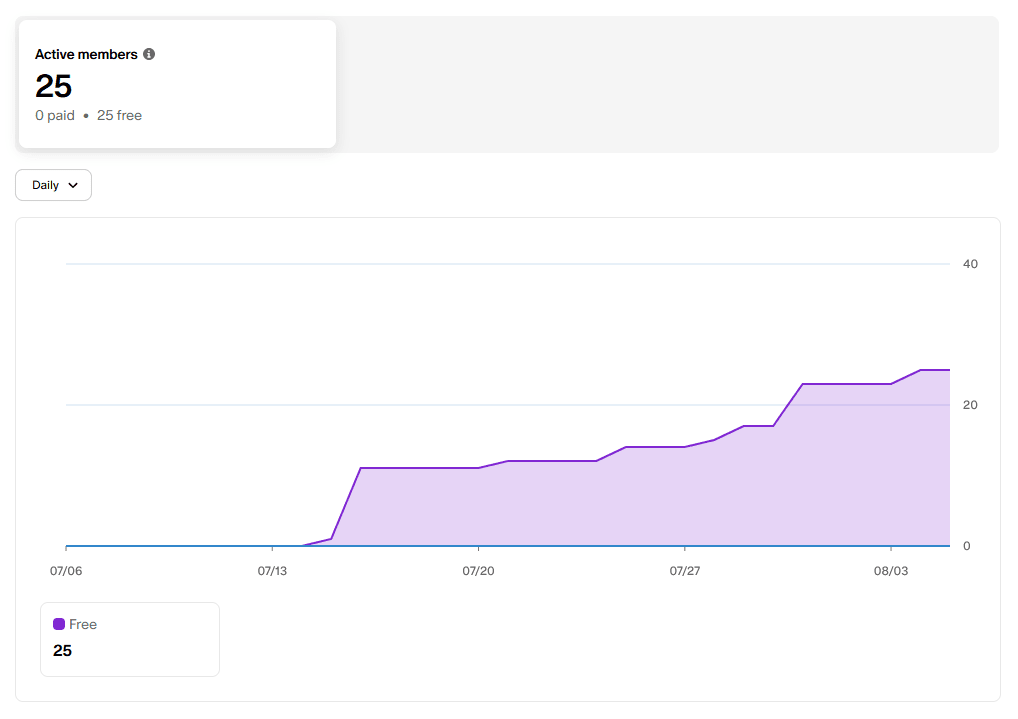Click the 08/03 x-axis date label
The image size is (1018, 719).
click(x=890, y=571)
